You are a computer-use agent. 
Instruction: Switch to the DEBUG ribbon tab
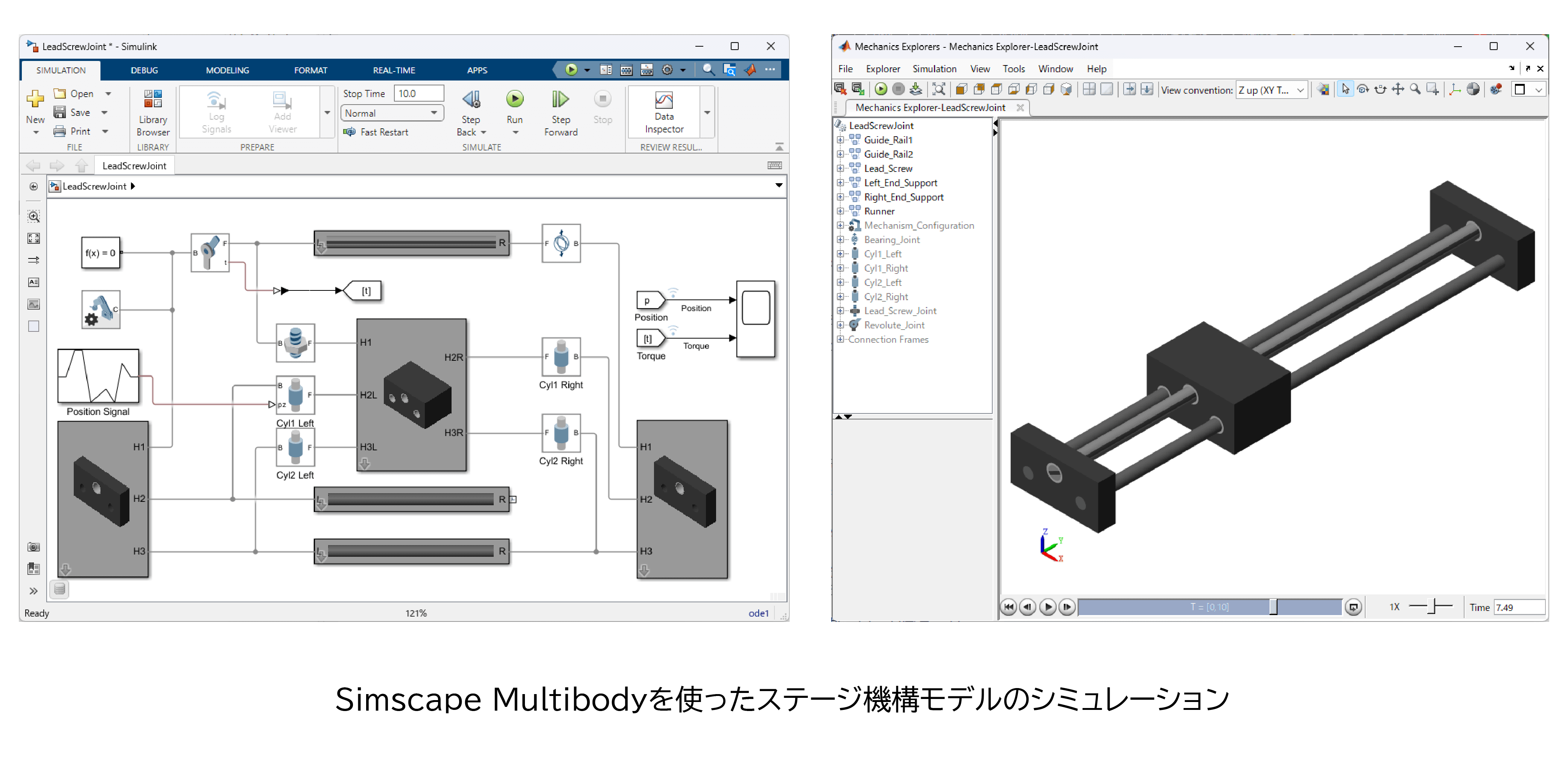click(144, 70)
